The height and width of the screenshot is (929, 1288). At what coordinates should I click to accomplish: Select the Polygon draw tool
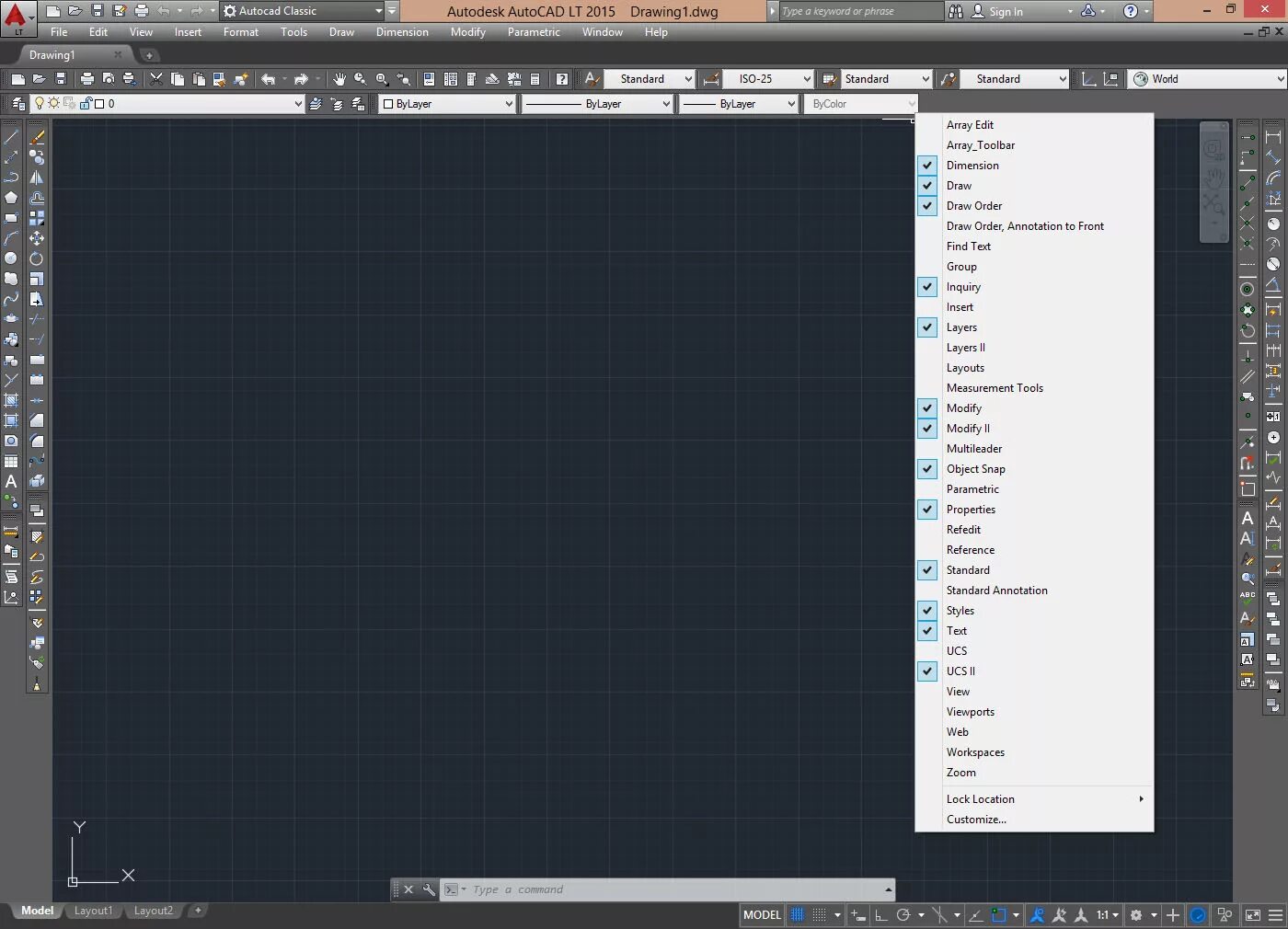[x=11, y=198]
